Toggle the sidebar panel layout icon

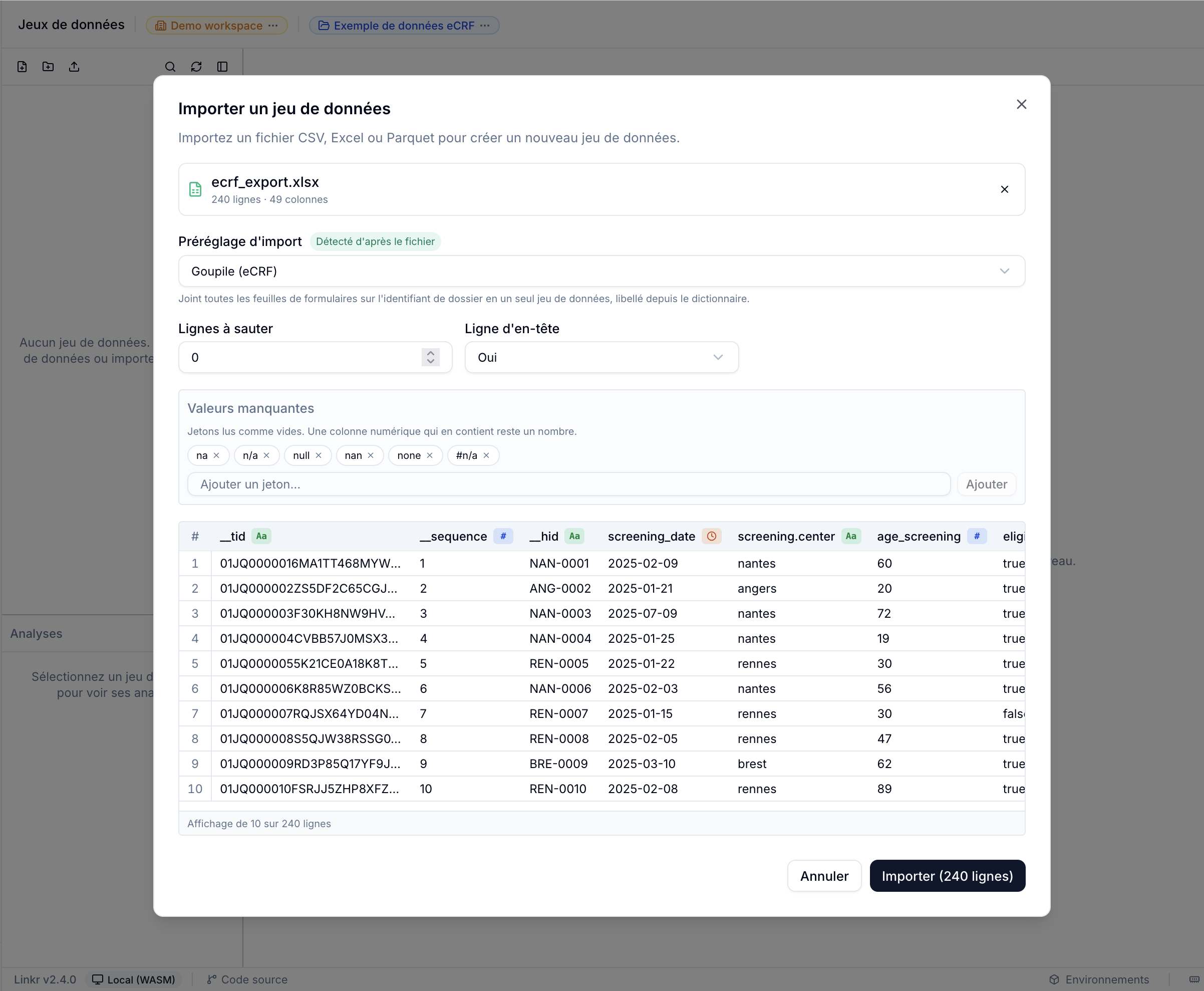click(x=222, y=67)
